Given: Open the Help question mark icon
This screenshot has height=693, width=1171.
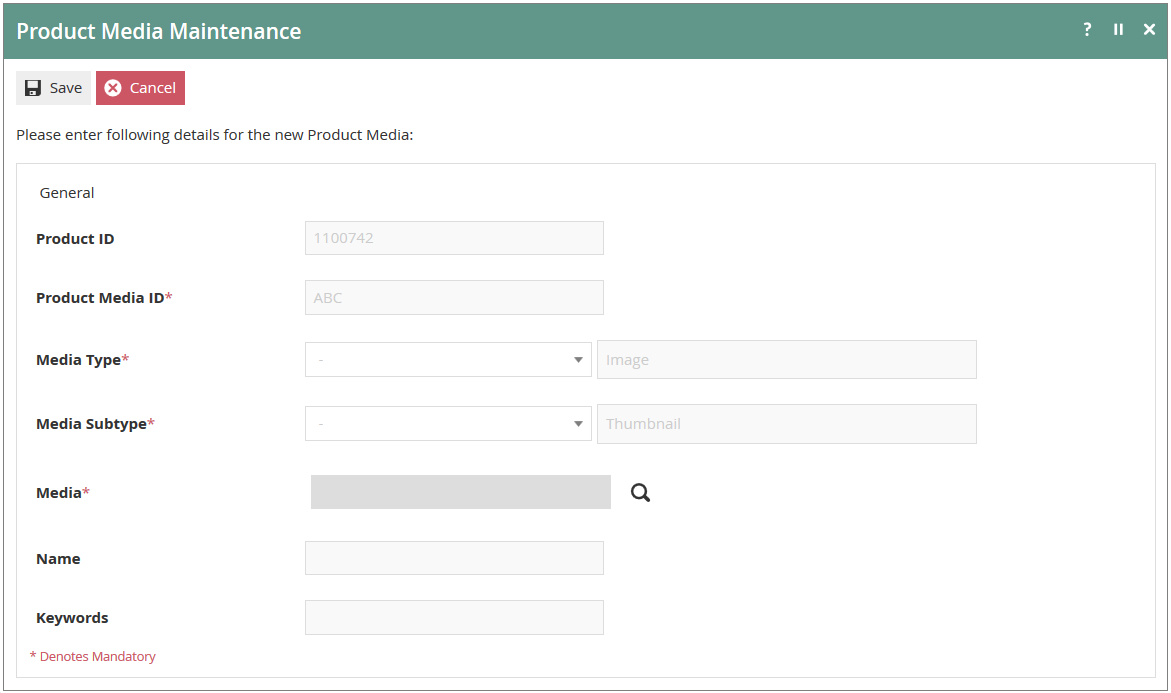Looking at the screenshot, I should [1087, 30].
